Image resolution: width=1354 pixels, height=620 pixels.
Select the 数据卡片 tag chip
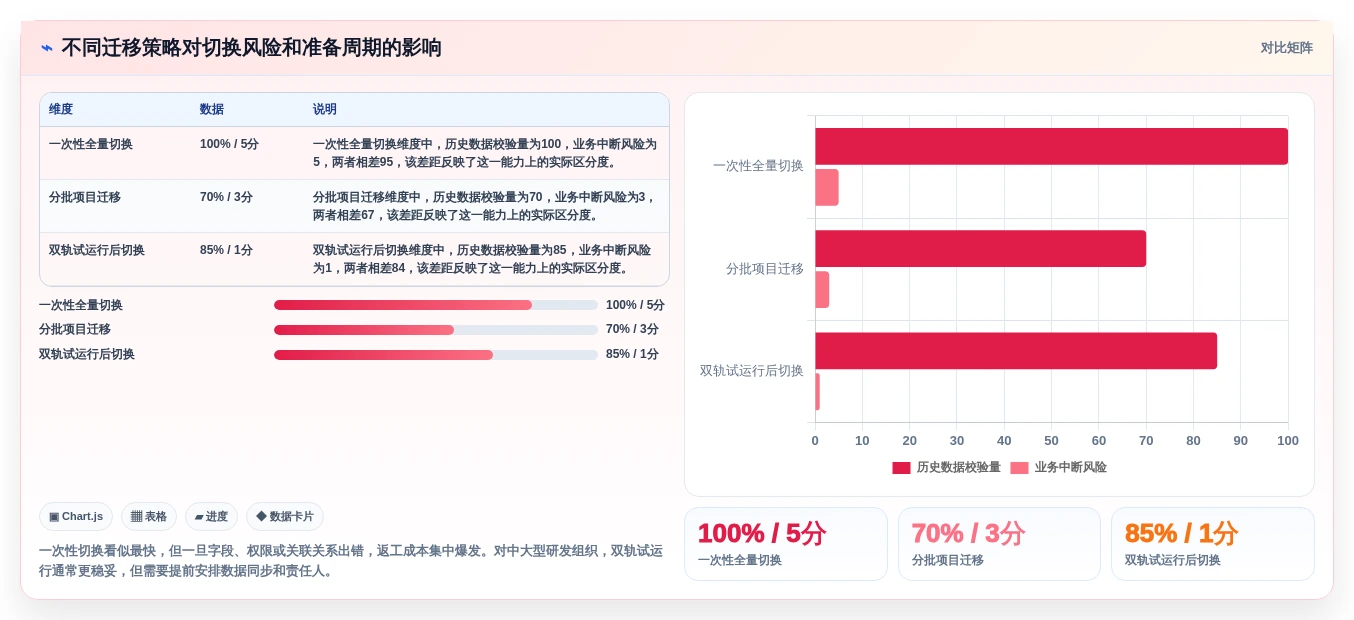[x=285, y=516]
